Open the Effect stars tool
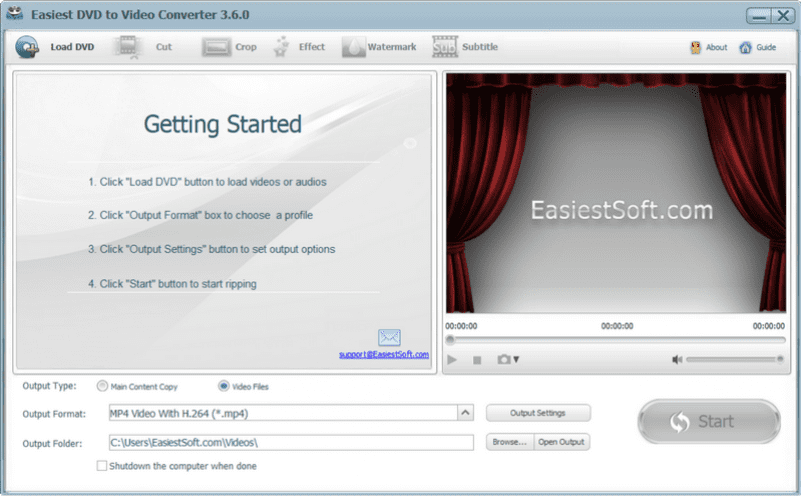Image resolution: width=801 pixels, height=496 pixels. (x=281, y=46)
